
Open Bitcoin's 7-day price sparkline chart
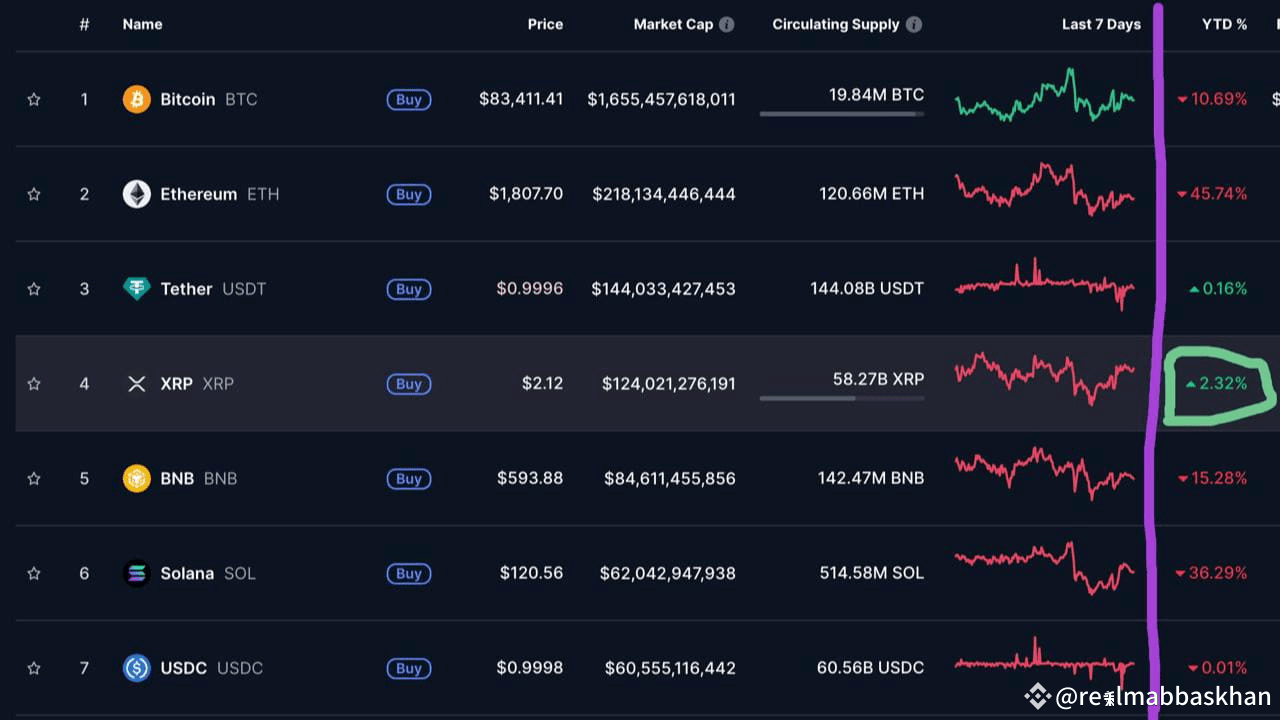(1045, 99)
